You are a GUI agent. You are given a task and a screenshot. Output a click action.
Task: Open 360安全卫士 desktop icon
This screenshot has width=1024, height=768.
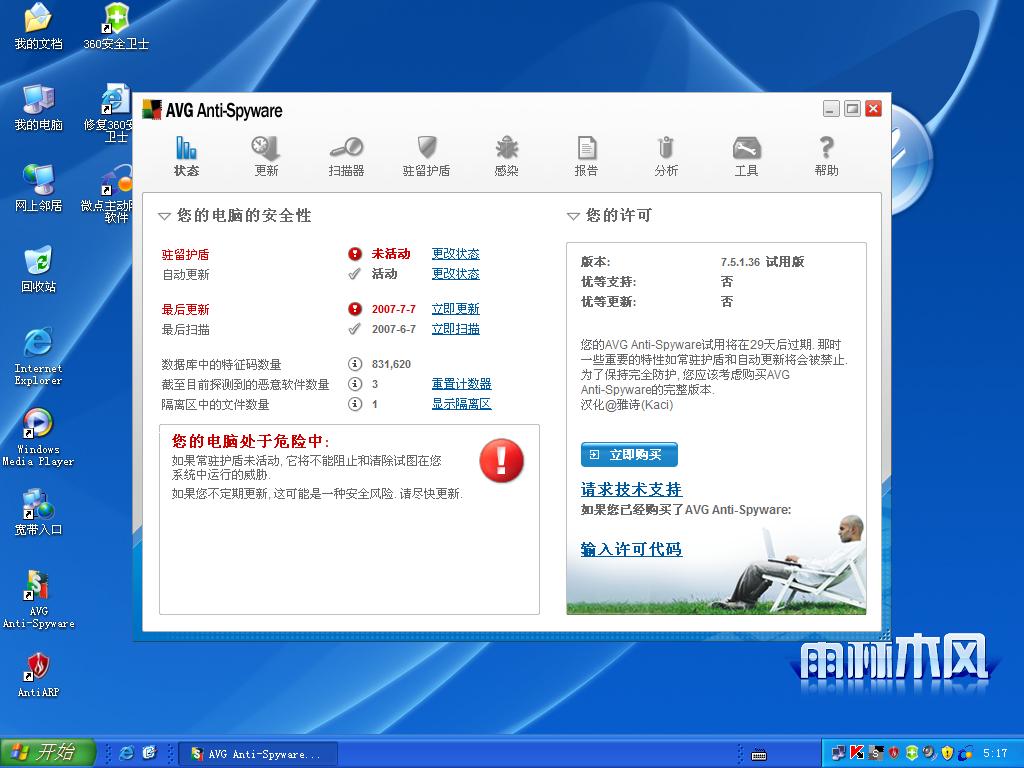coord(116,27)
